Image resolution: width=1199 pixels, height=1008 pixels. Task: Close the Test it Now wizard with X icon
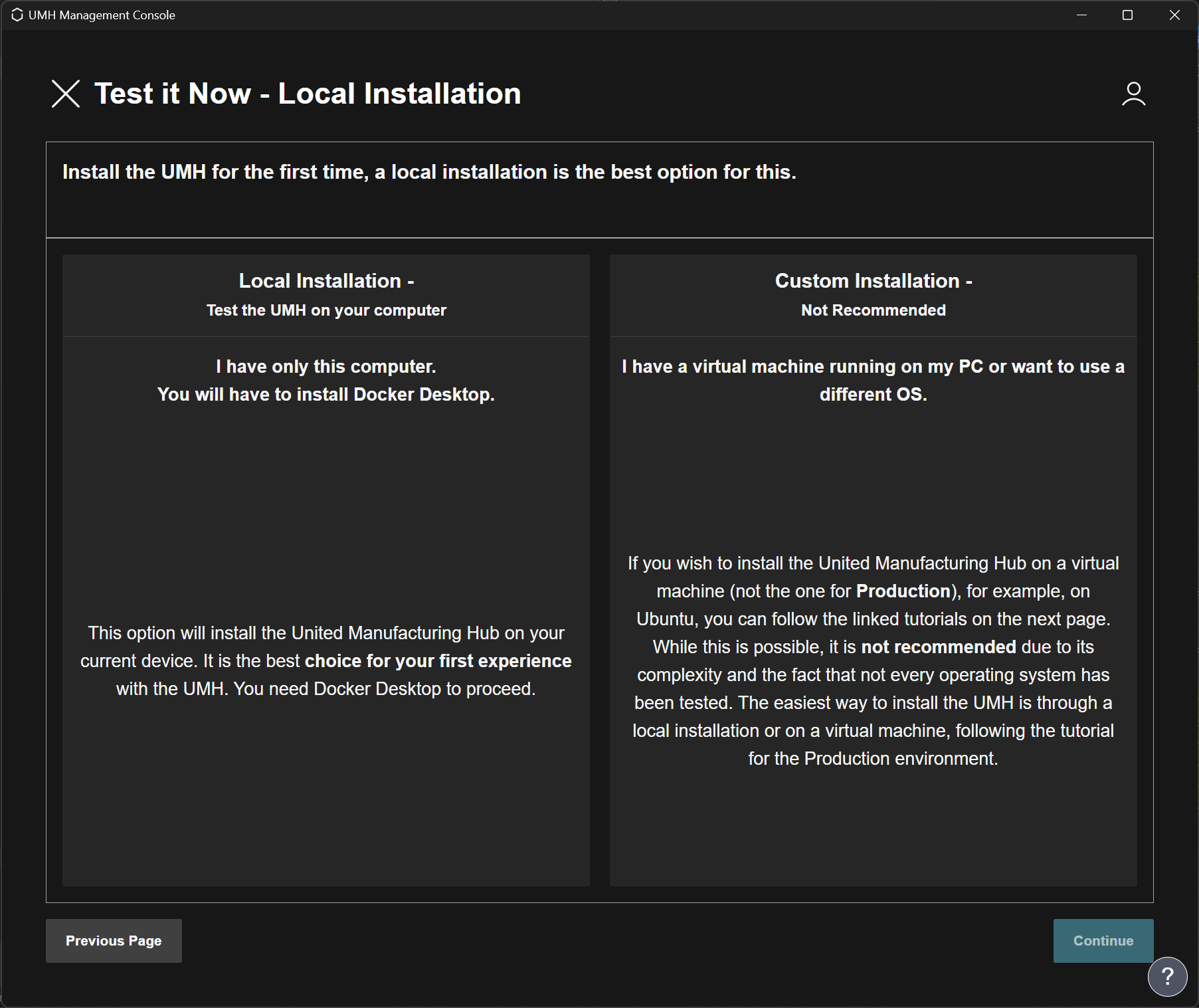pyautogui.click(x=66, y=94)
